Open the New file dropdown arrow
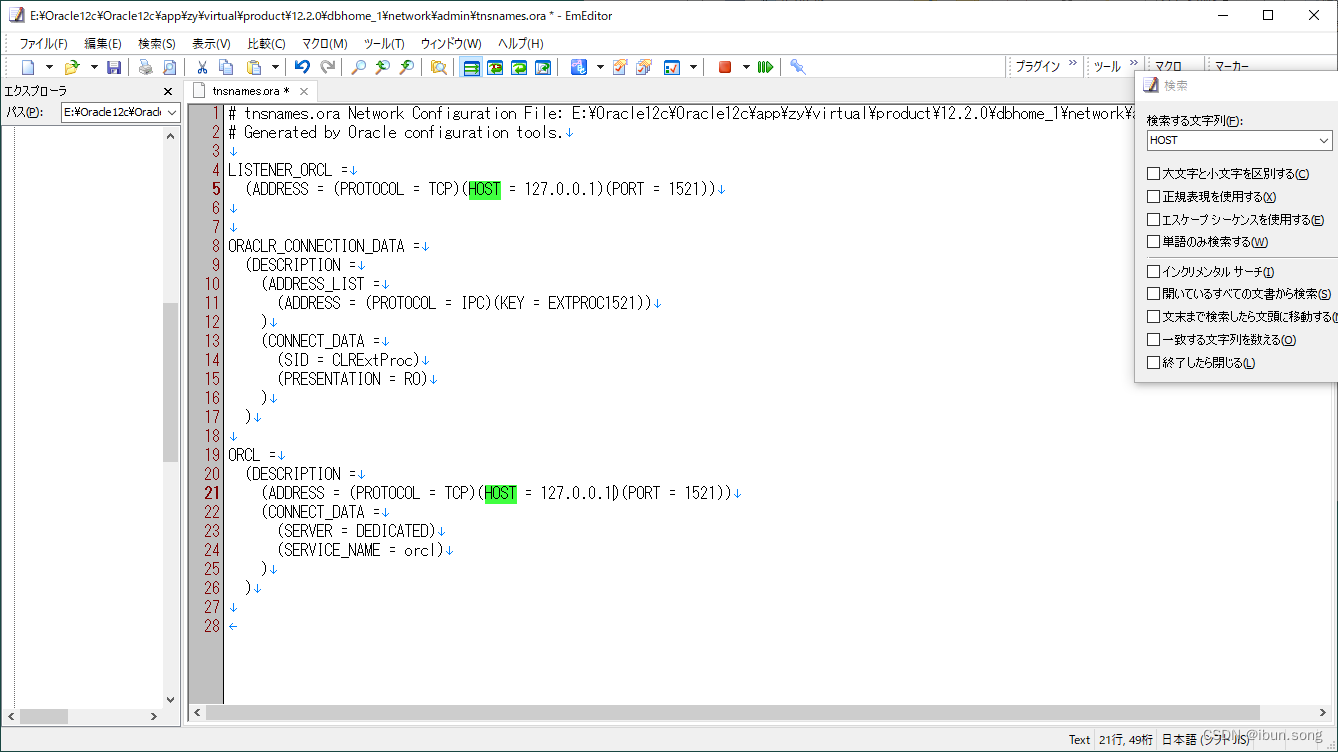Viewport: 1338px width, 752px height. [51, 67]
